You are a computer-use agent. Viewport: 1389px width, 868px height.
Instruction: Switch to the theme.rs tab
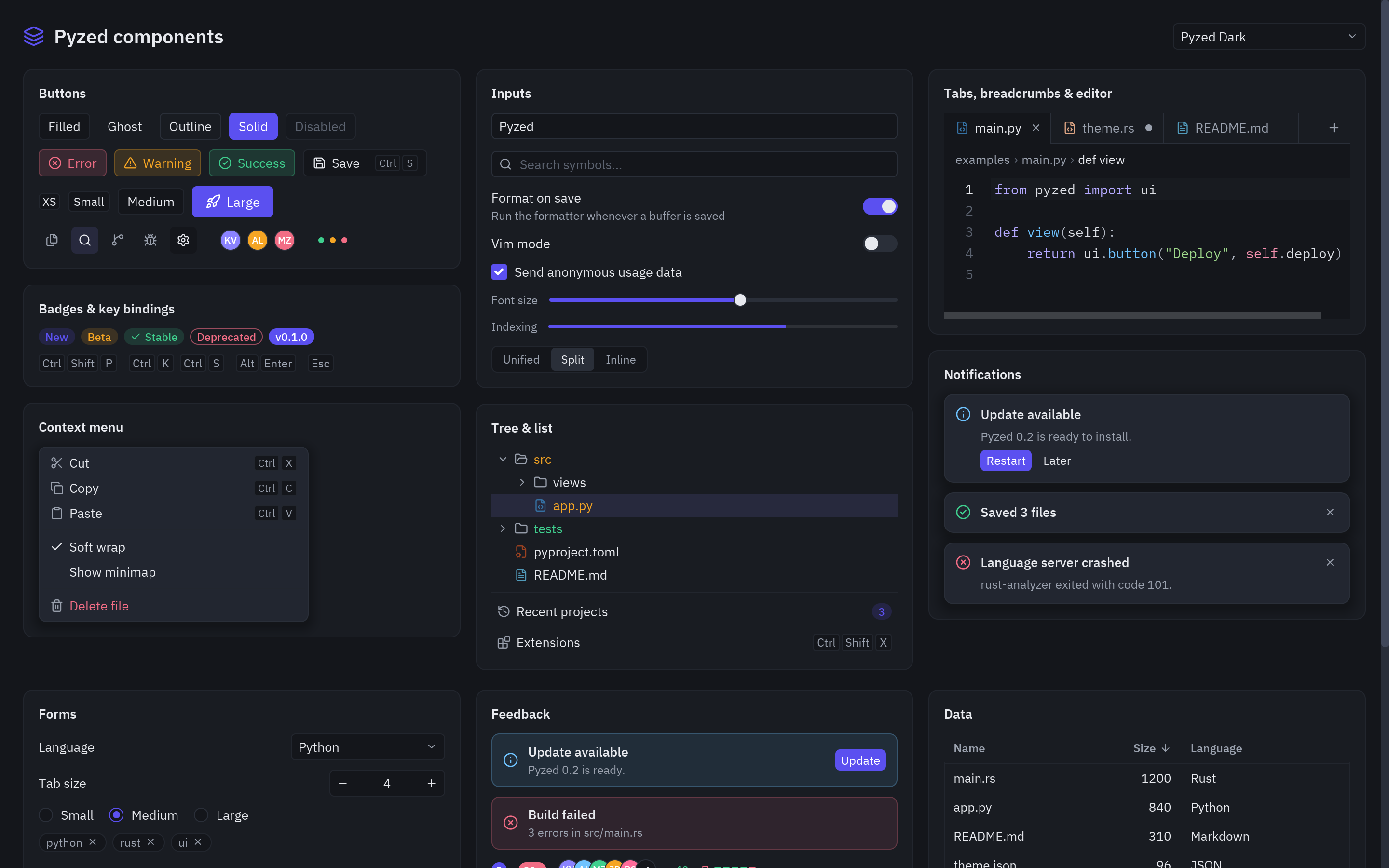(x=1108, y=127)
